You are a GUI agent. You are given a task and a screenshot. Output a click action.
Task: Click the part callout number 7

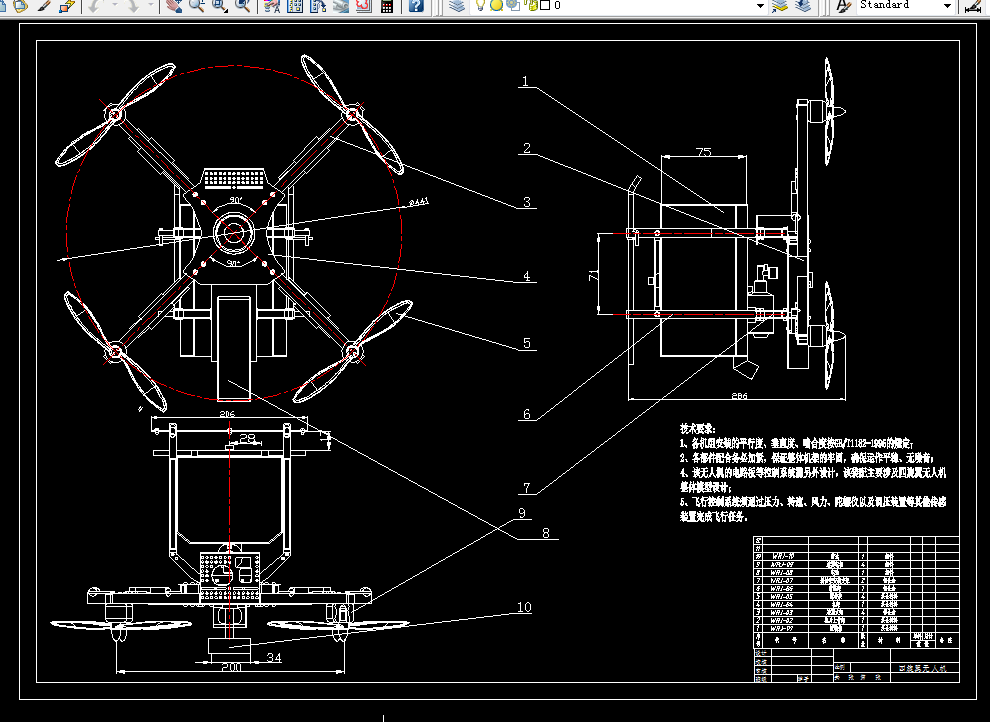pos(527,488)
